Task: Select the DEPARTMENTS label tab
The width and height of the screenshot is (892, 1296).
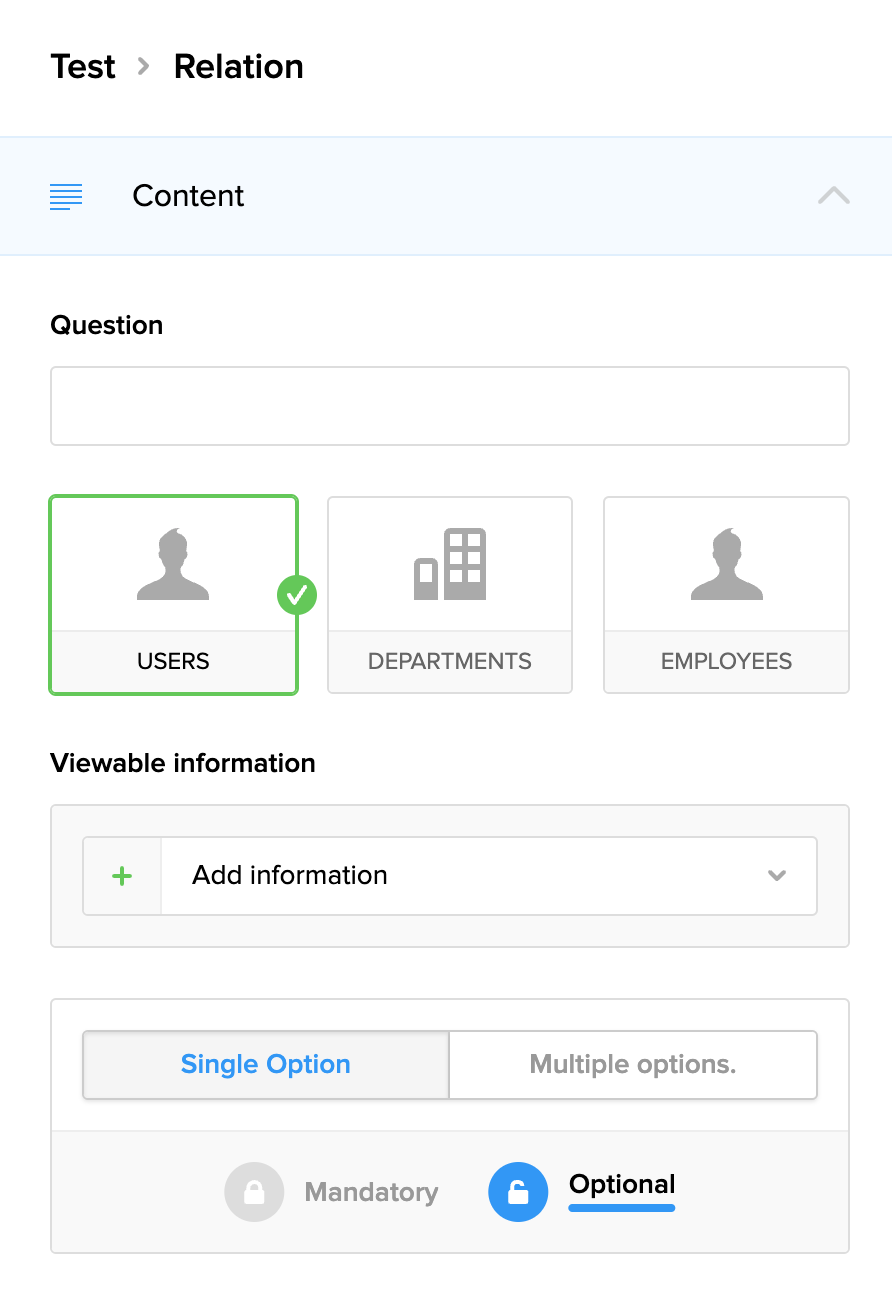Action: click(450, 662)
